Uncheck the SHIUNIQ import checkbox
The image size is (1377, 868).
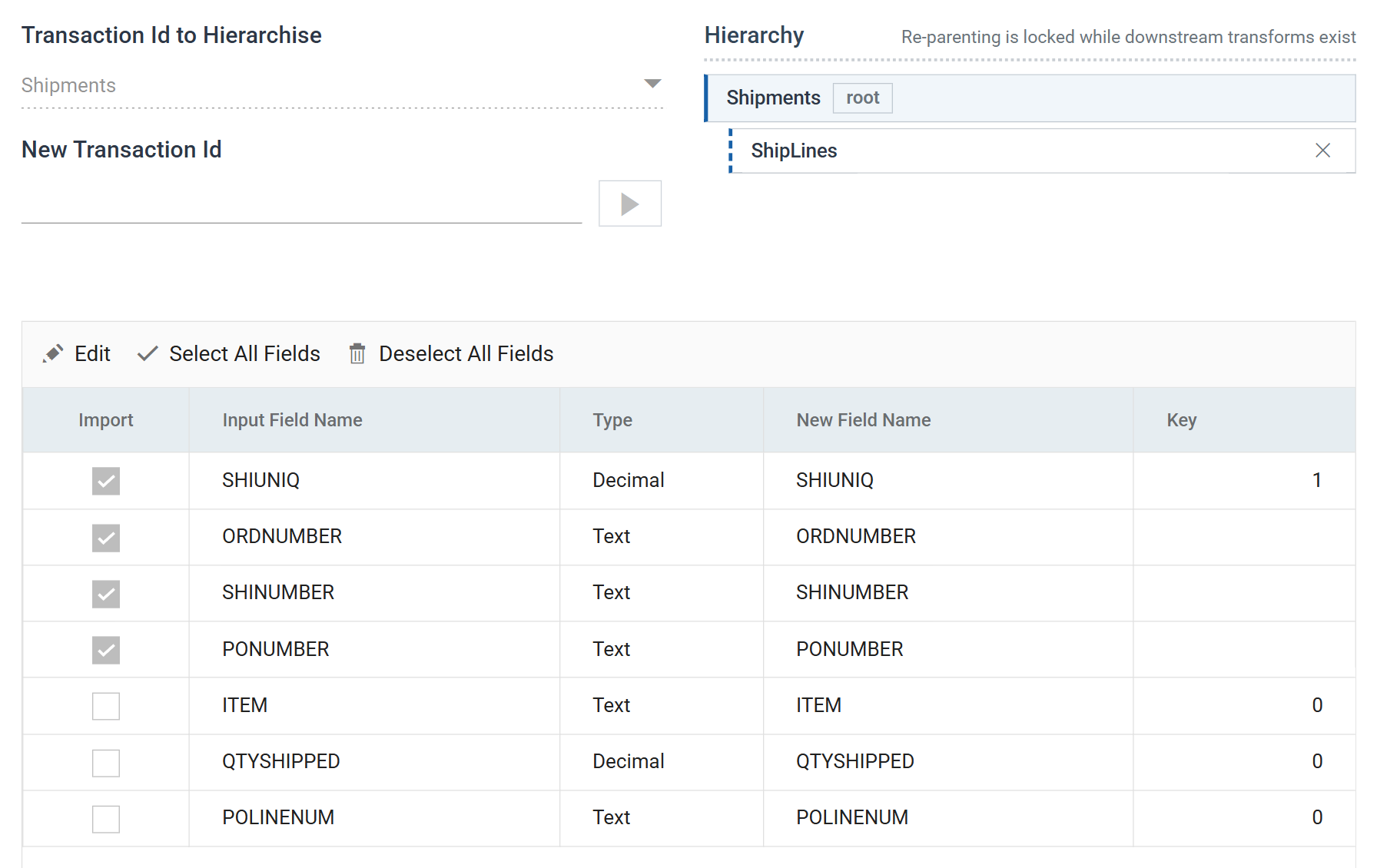click(106, 481)
